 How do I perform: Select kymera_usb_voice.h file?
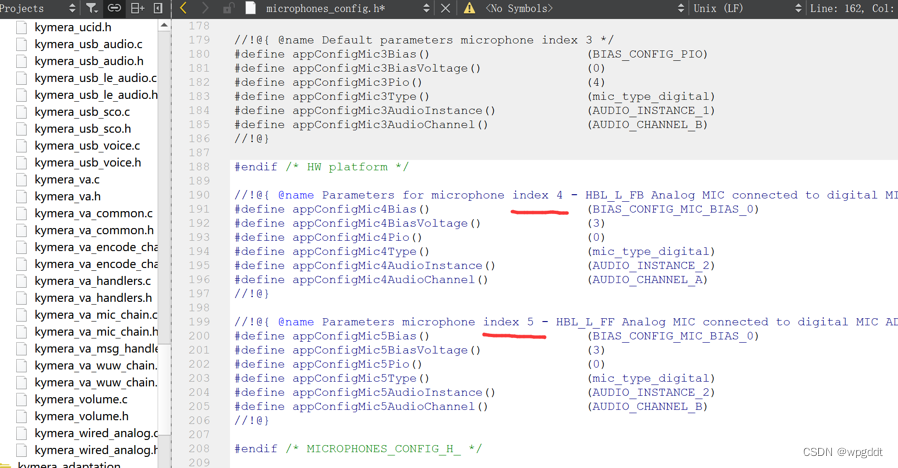[x=88, y=162]
